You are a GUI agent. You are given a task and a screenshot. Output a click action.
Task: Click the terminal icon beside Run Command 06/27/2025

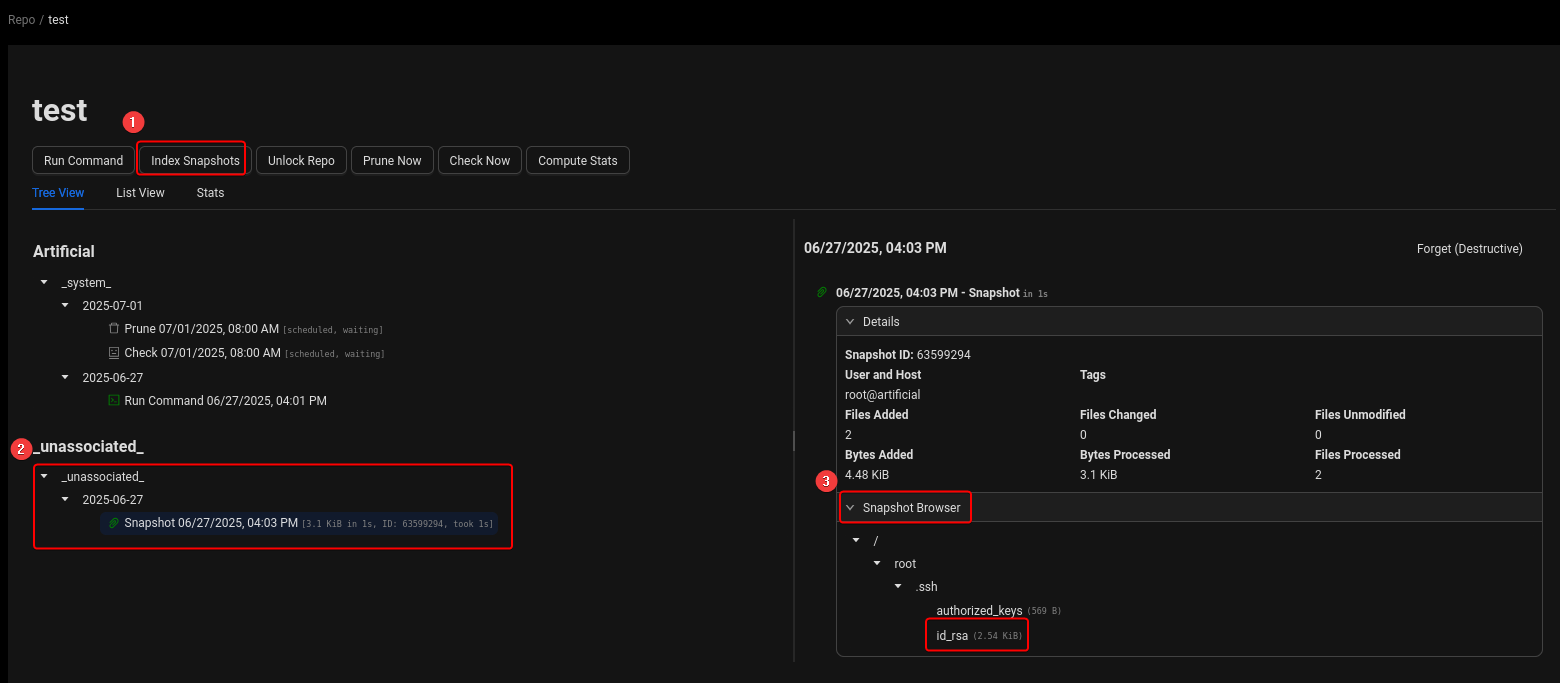[114, 401]
